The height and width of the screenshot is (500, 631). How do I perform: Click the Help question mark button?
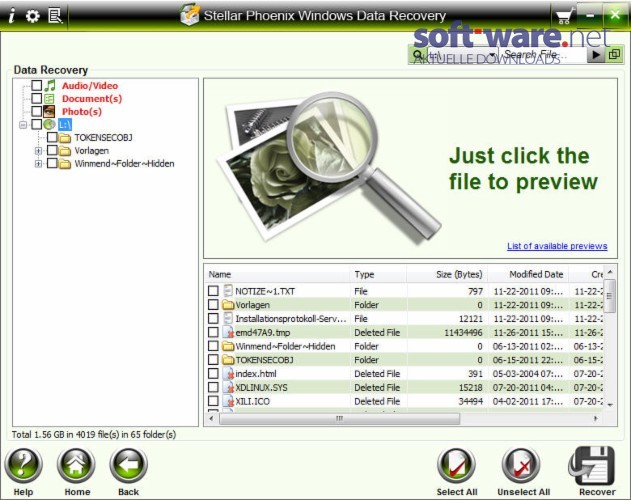pos(23,465)
